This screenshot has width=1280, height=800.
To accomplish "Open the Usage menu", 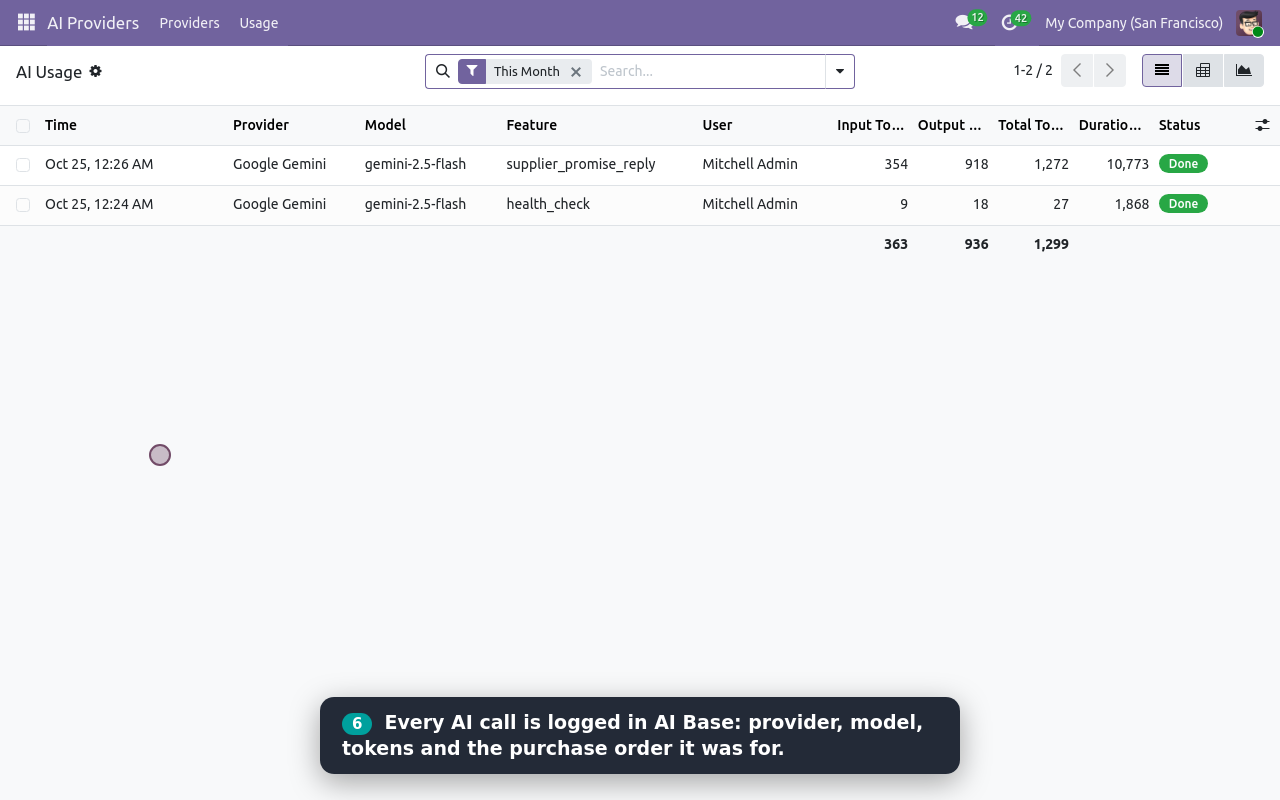I will (259, 22).
